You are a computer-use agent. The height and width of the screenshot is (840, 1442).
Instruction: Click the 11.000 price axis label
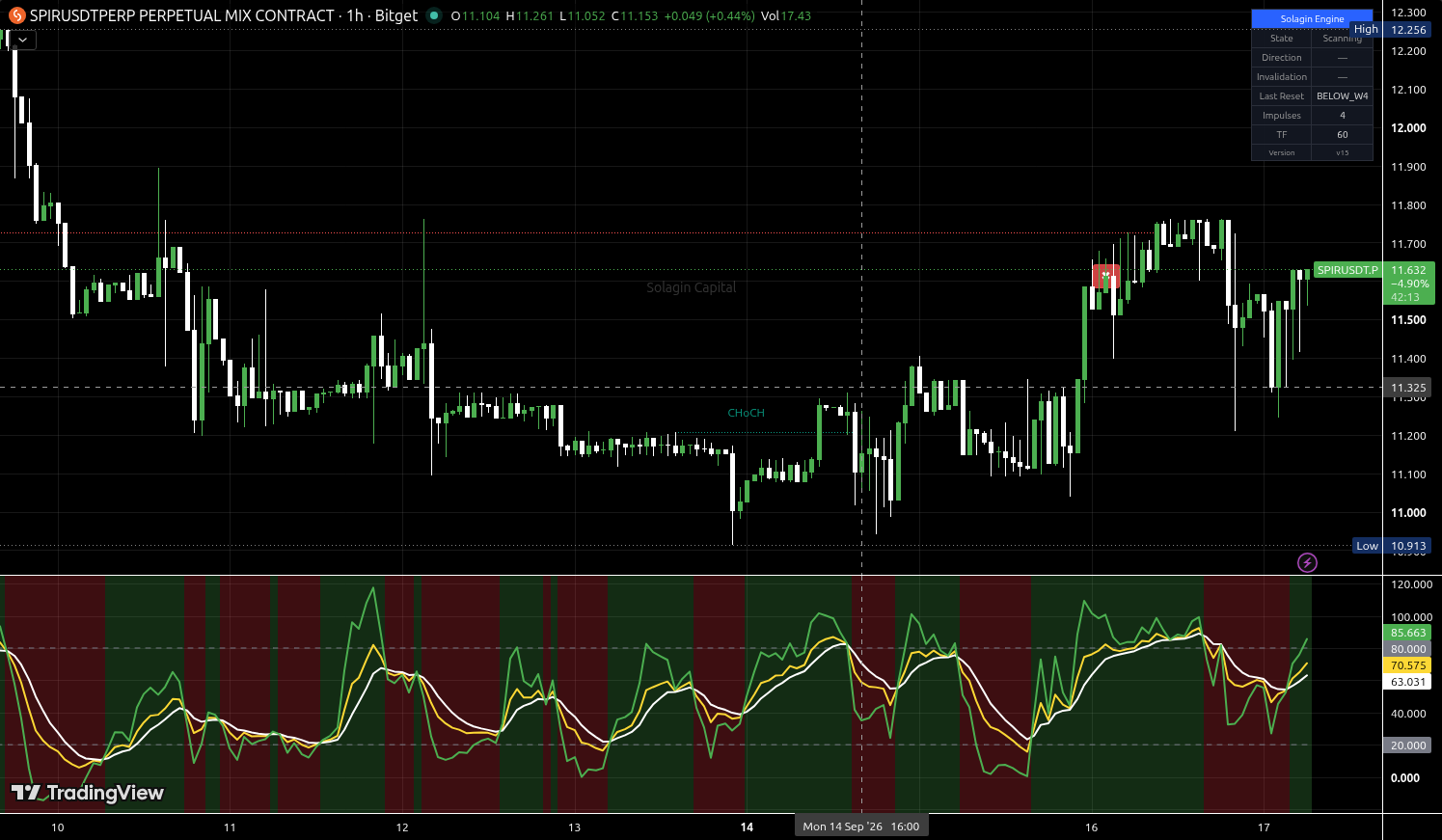[1408, 513]
